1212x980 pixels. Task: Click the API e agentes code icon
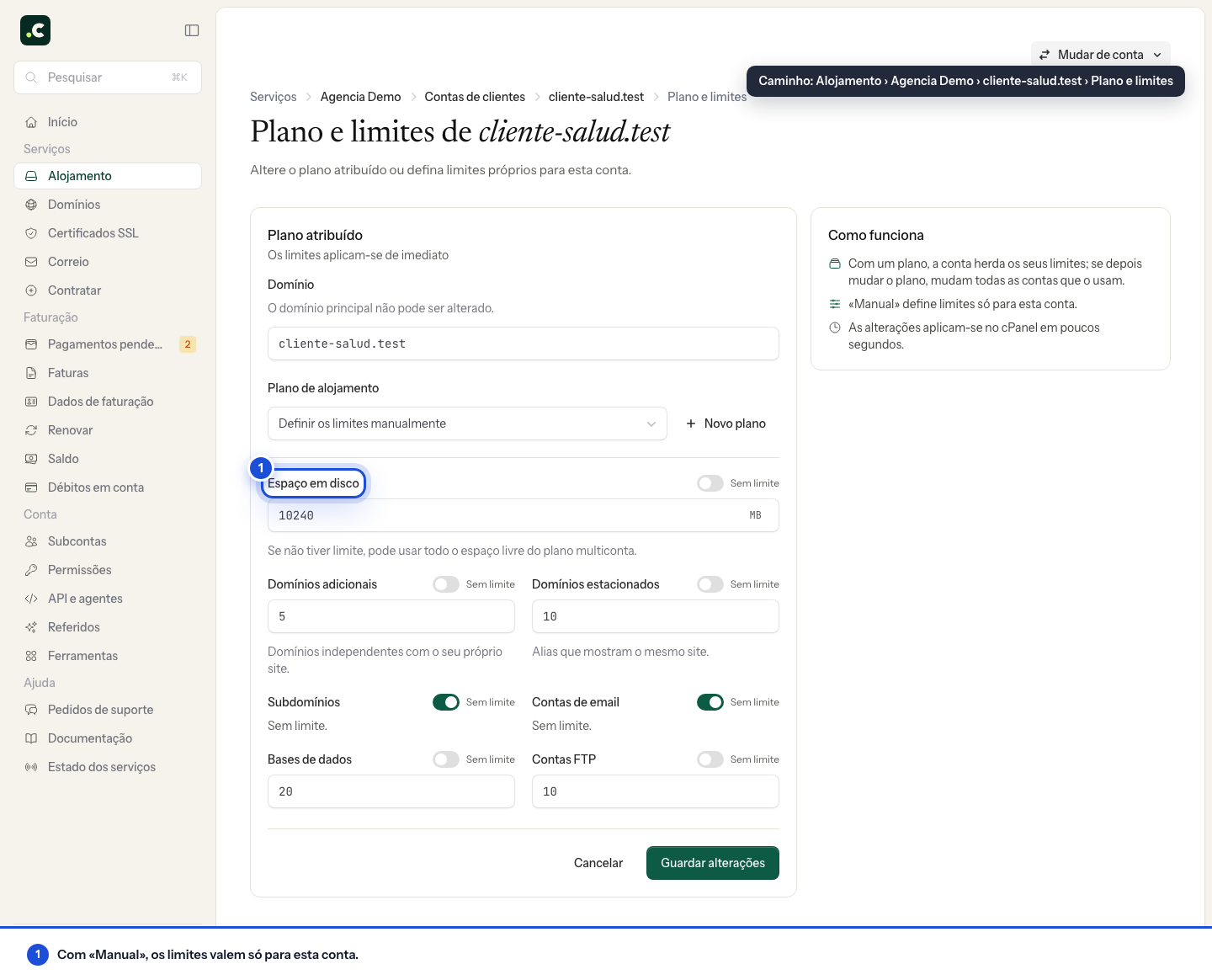coord(31,599)
